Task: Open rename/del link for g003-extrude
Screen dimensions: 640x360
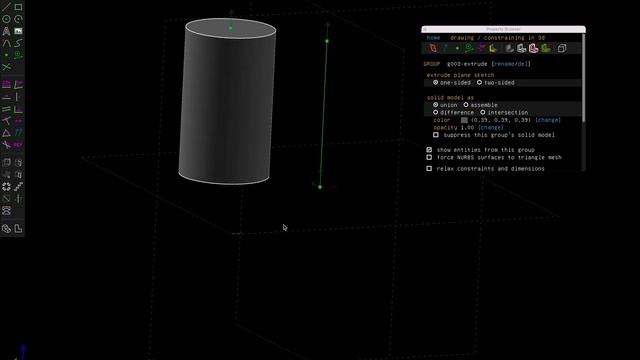Action: (x=511, y=64)
